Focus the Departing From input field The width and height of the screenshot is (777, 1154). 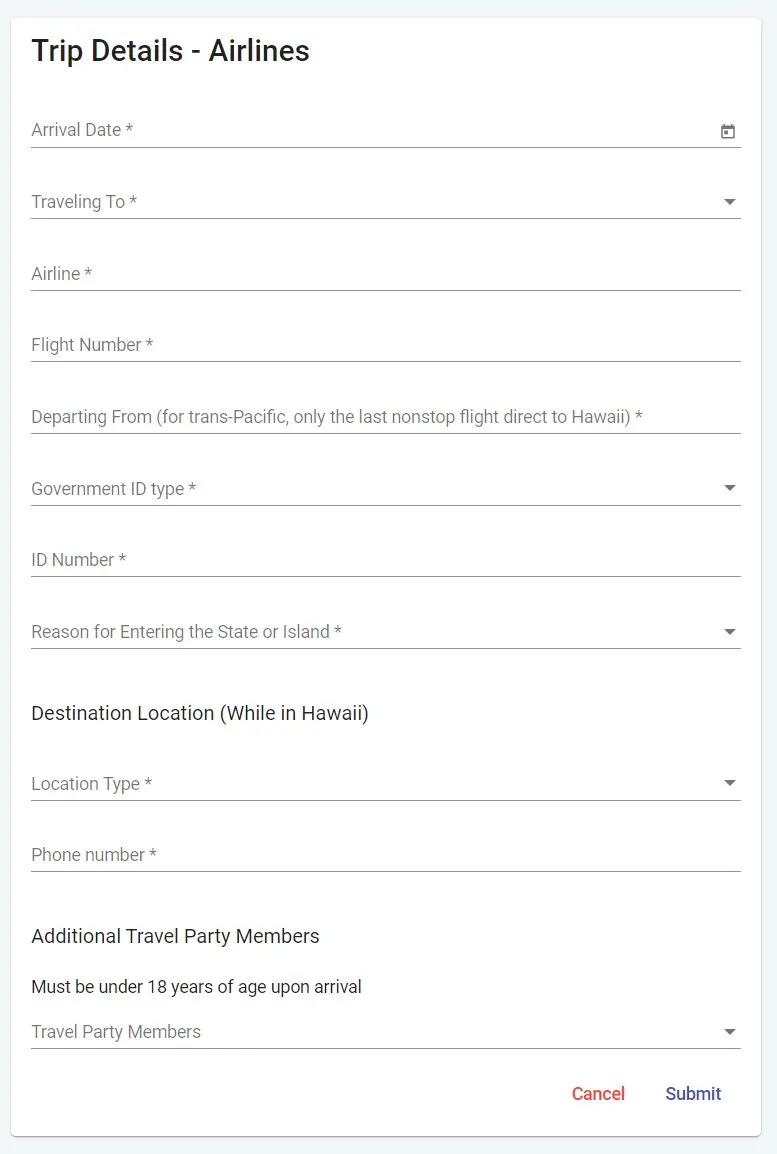[385, 417]
